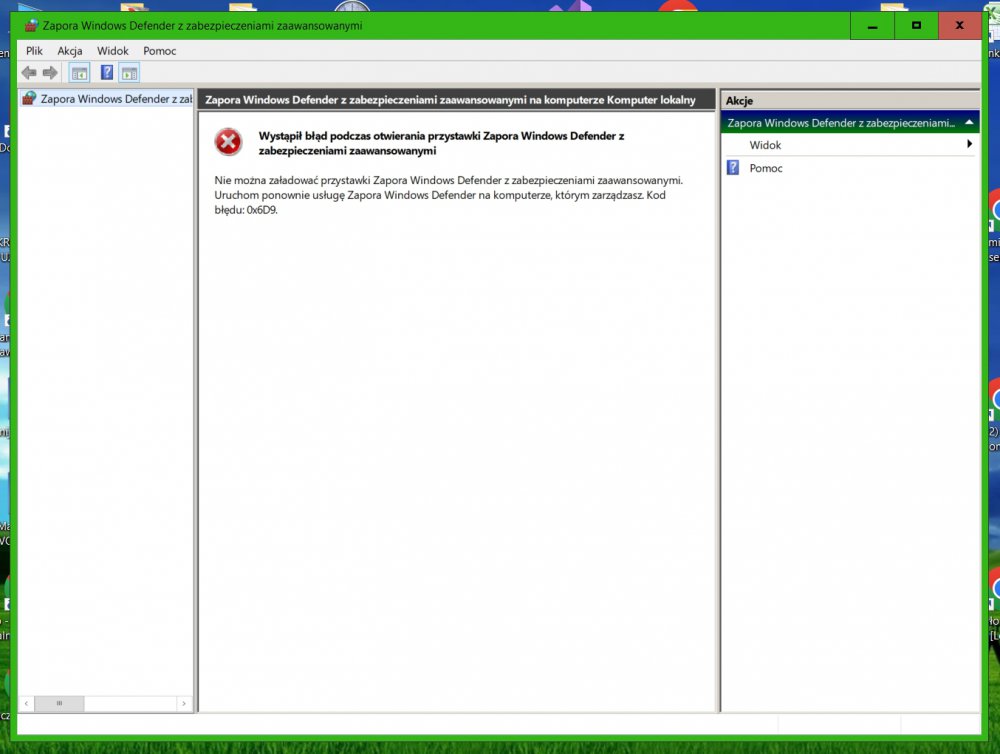This screenshot has height=754, width=1000.
Task: Click the Forward arrow in the toolbar
Action: (x=50, y=73)
